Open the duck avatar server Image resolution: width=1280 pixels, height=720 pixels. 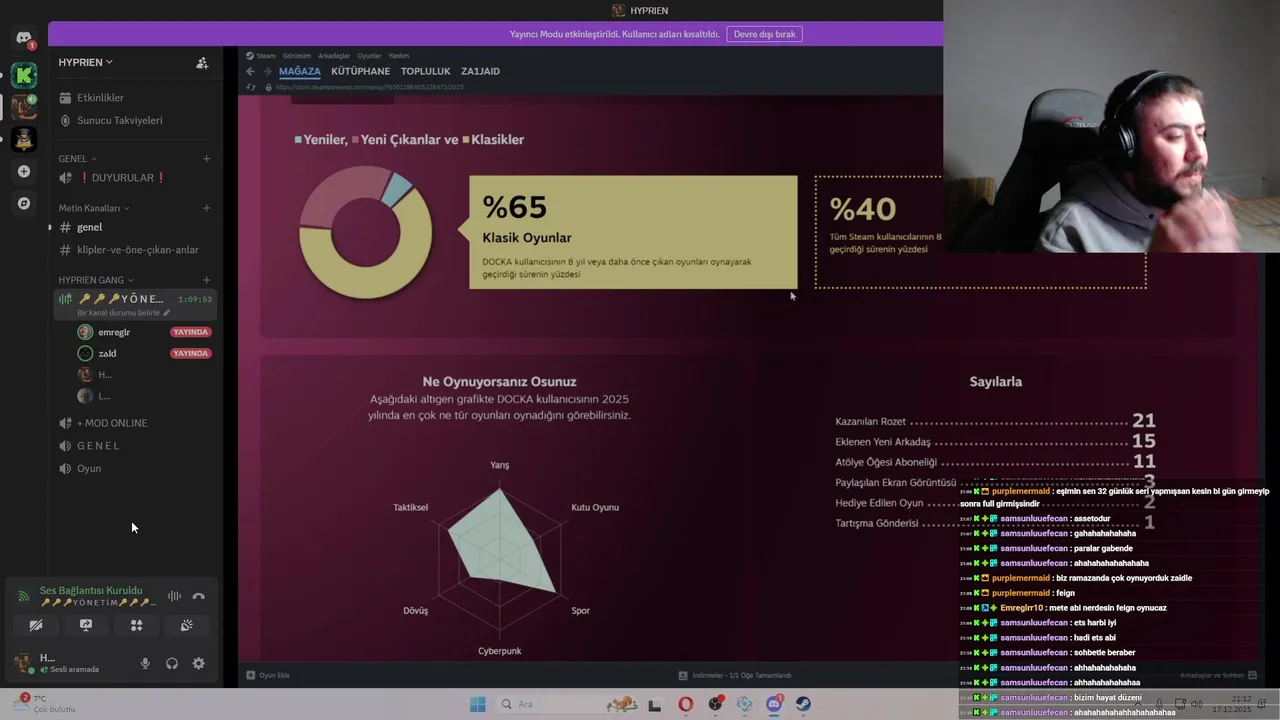(x=24, y=139)
